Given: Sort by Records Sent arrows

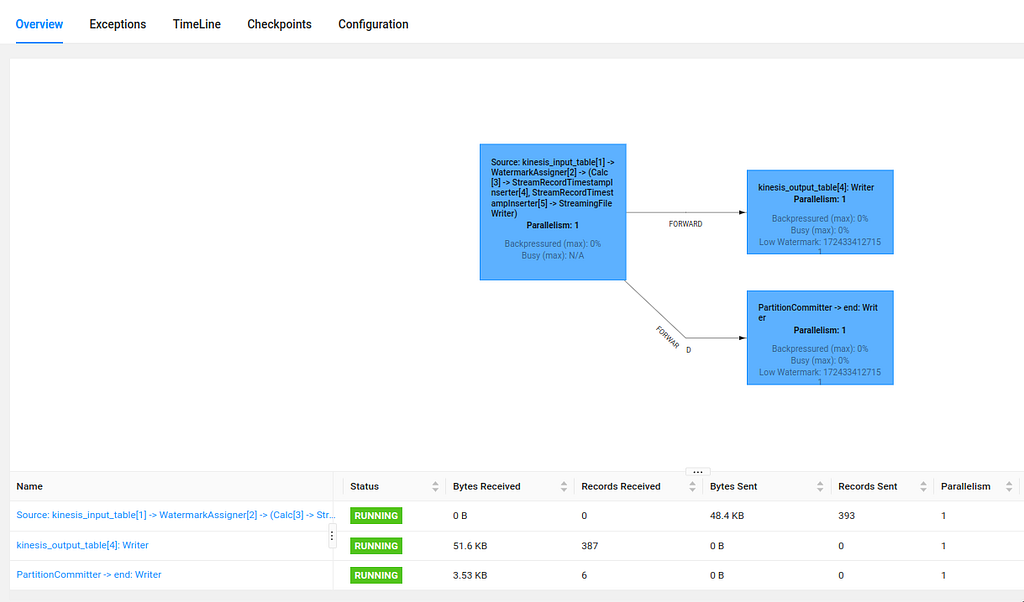Looking at the screenshot, I should [923, 486].
